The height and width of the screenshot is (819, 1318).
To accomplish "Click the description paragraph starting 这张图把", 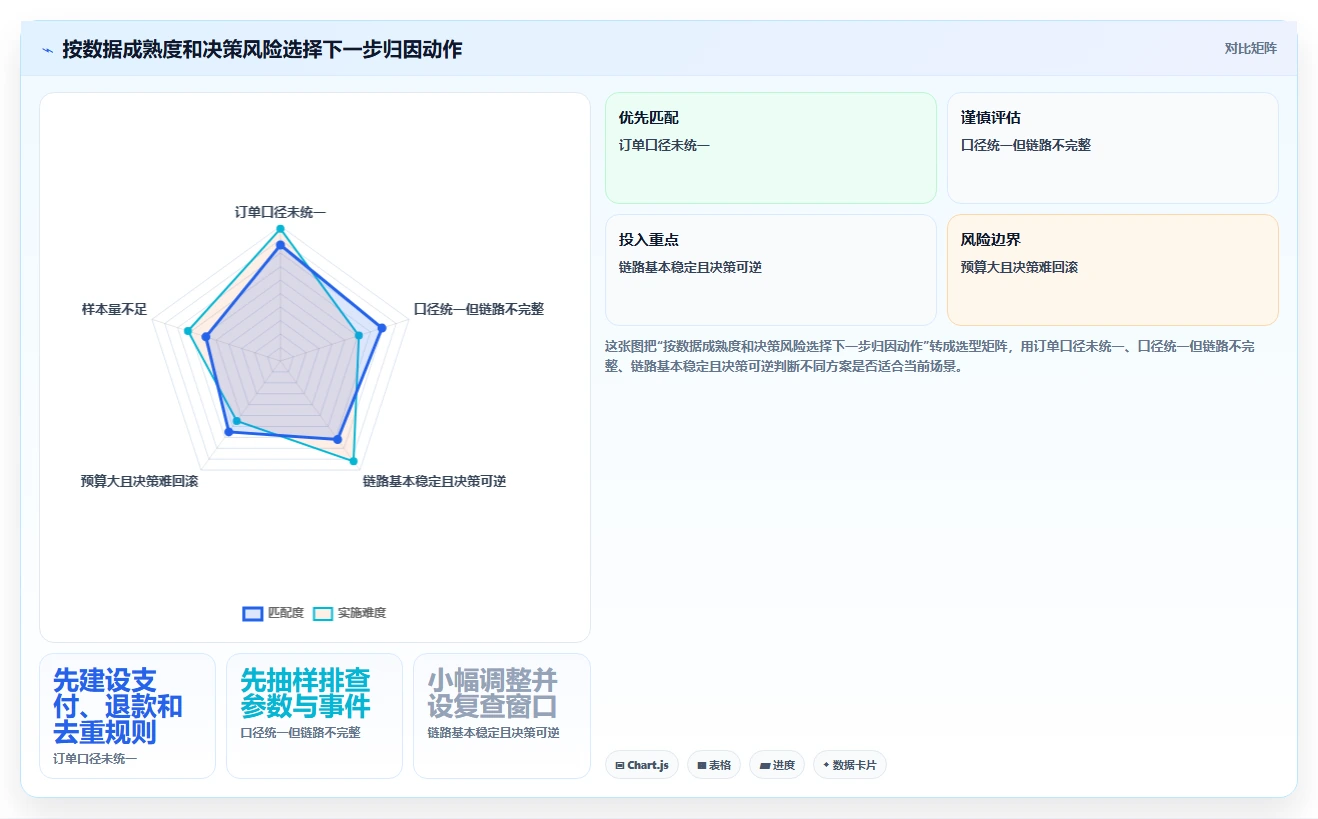I will [x=930, y=356].
